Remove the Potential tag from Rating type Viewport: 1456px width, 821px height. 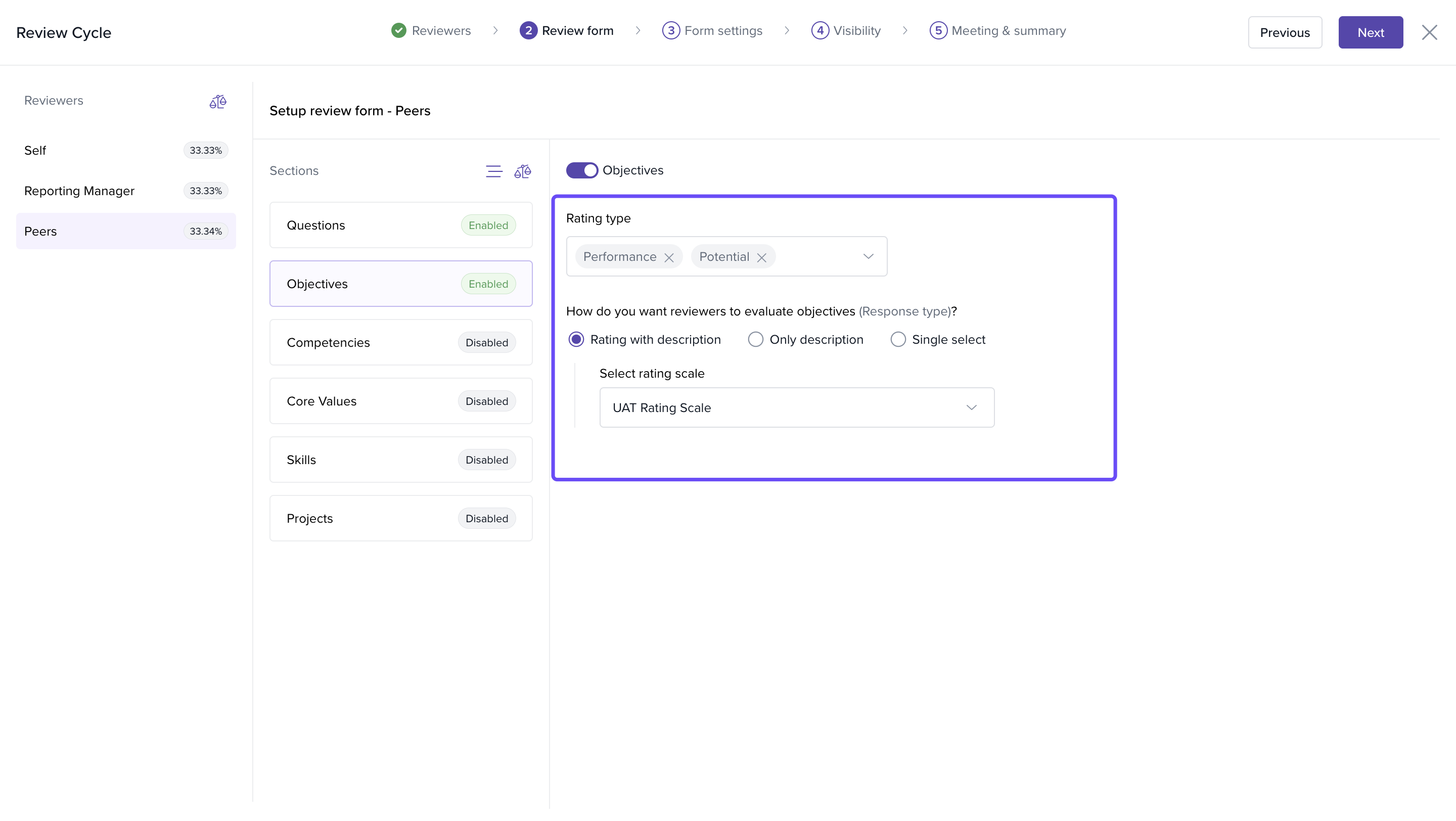(761, 258)
